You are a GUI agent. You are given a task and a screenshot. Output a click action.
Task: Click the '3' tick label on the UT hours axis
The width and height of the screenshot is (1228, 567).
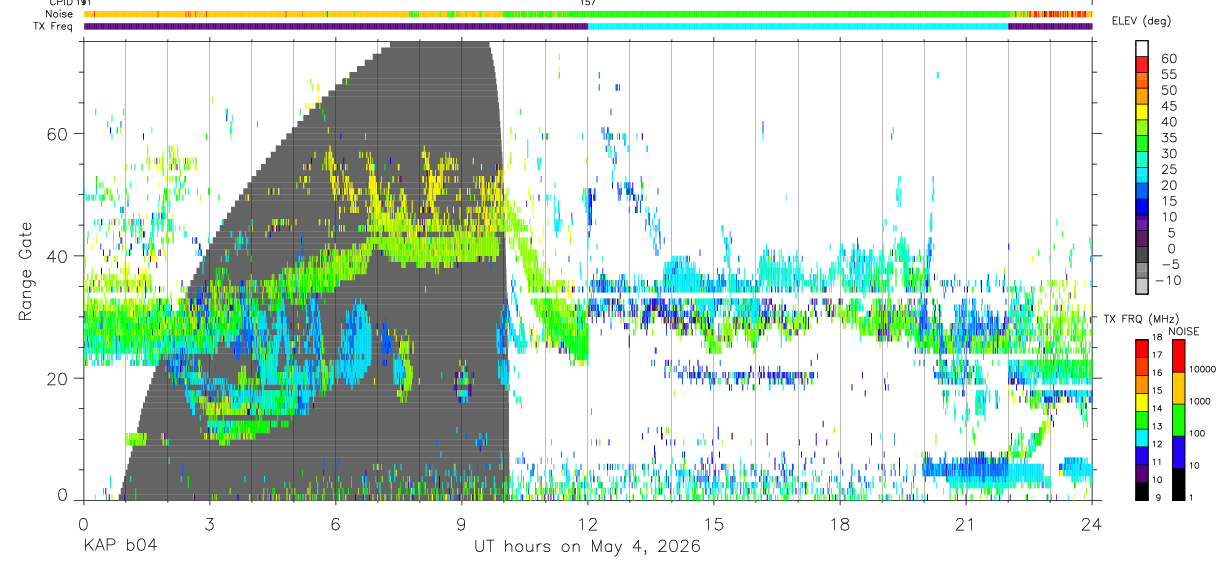coord(209,524)
